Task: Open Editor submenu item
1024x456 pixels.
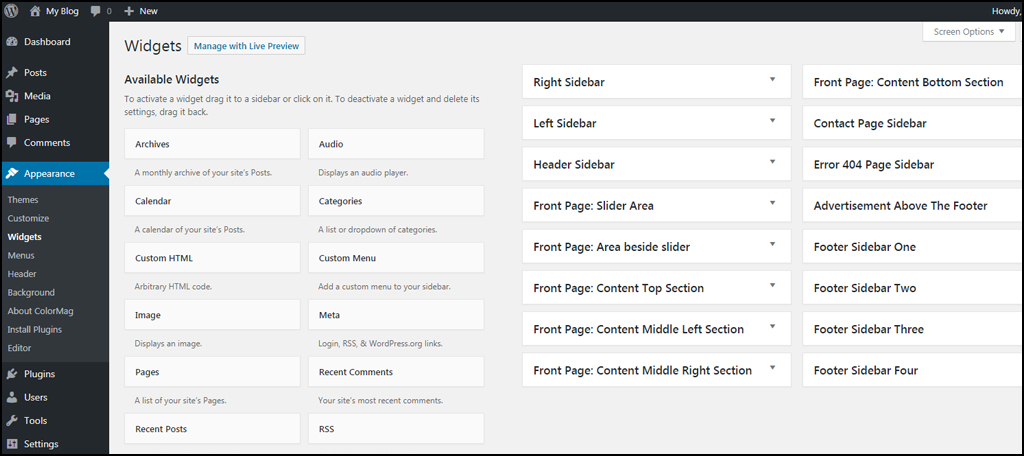Action: pyautogui.click(x=20, y=348)
